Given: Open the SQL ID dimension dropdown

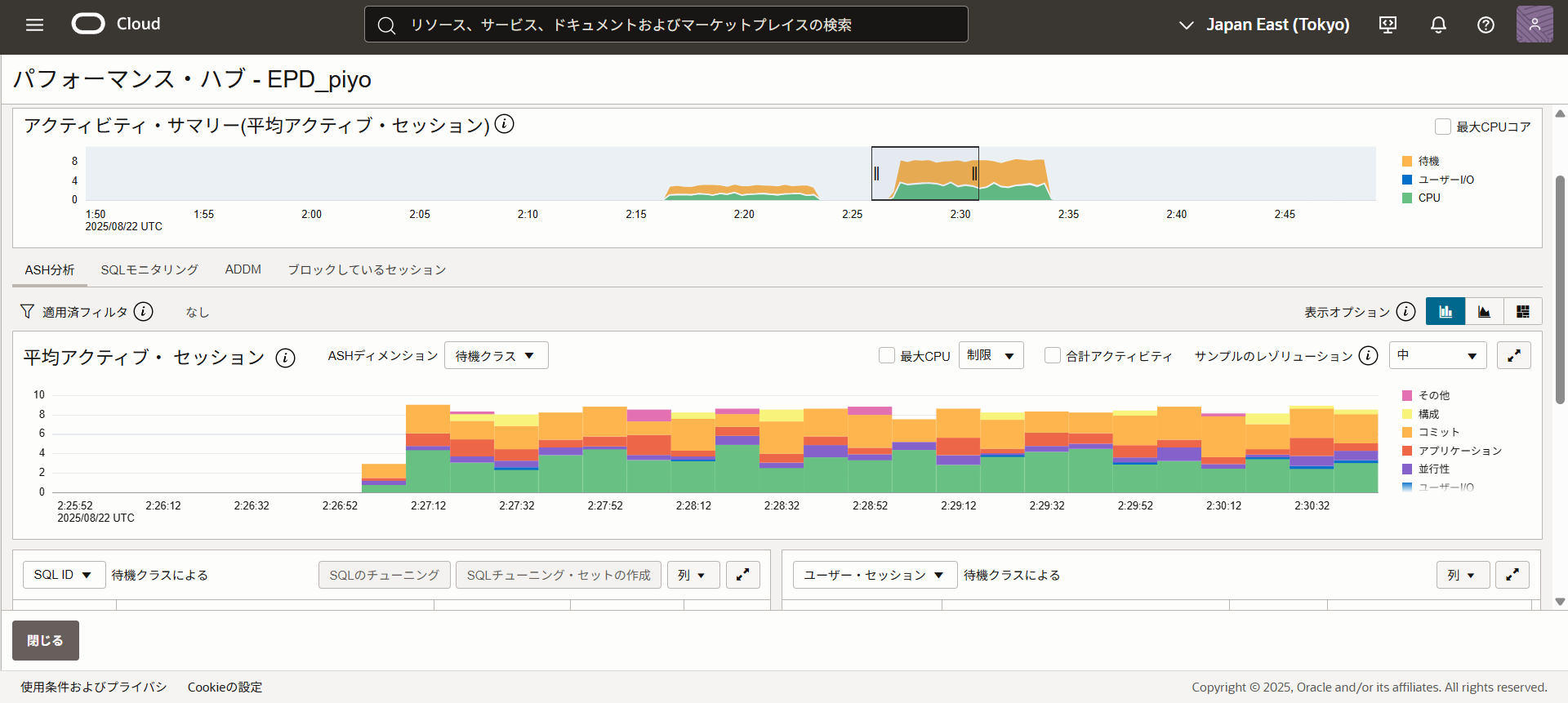Looking at the screenshot, I should point(64,575).
